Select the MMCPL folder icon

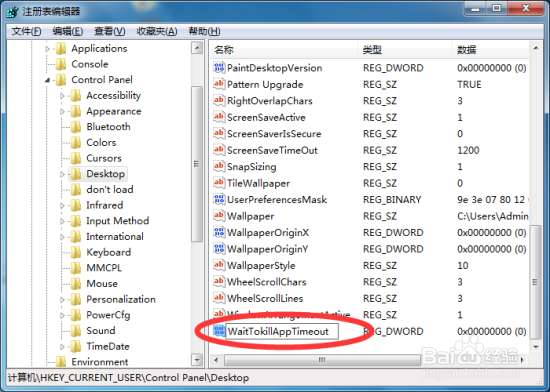tap(76, 268)
